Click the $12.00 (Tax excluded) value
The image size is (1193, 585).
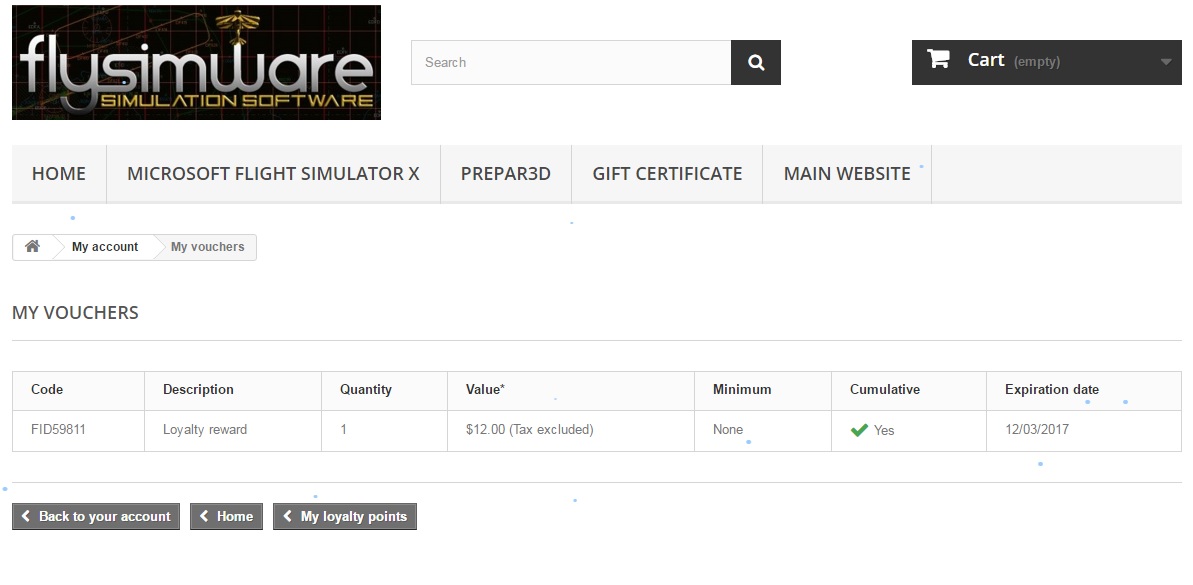point(530,429)
